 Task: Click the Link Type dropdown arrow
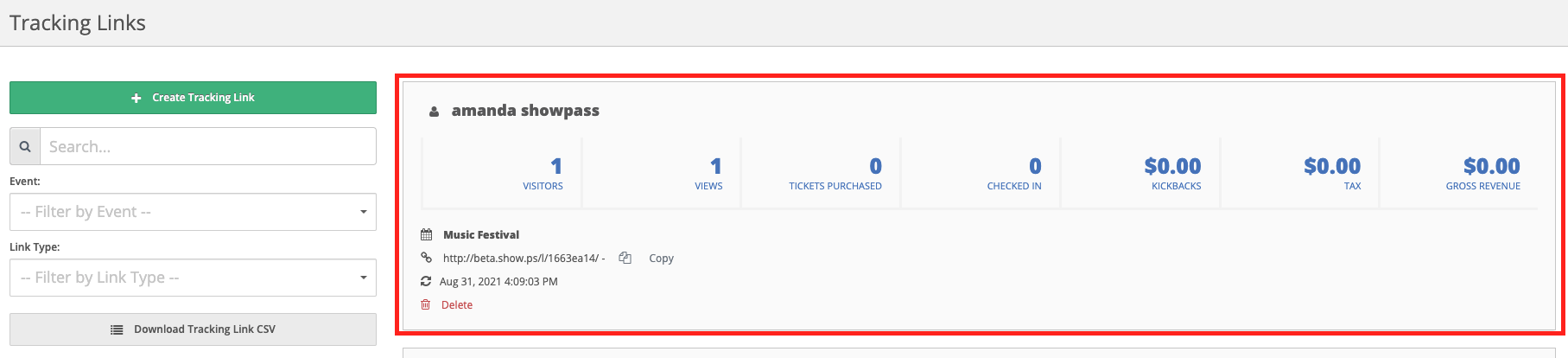click(x=364, y=278)
